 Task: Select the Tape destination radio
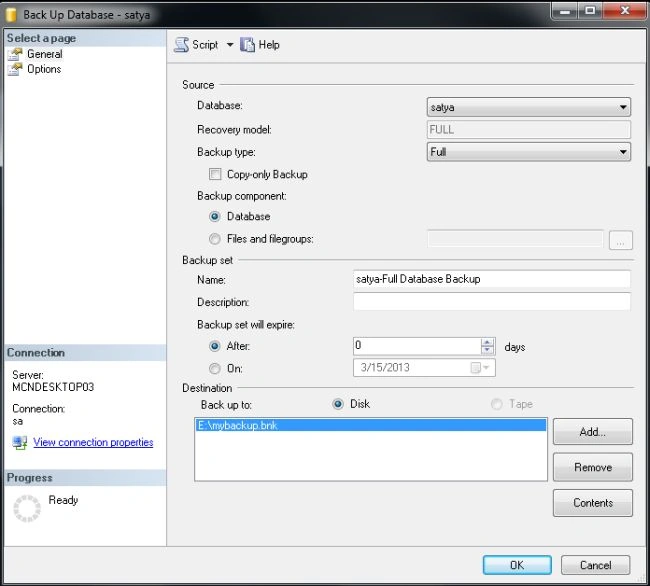tap(497, 404)
